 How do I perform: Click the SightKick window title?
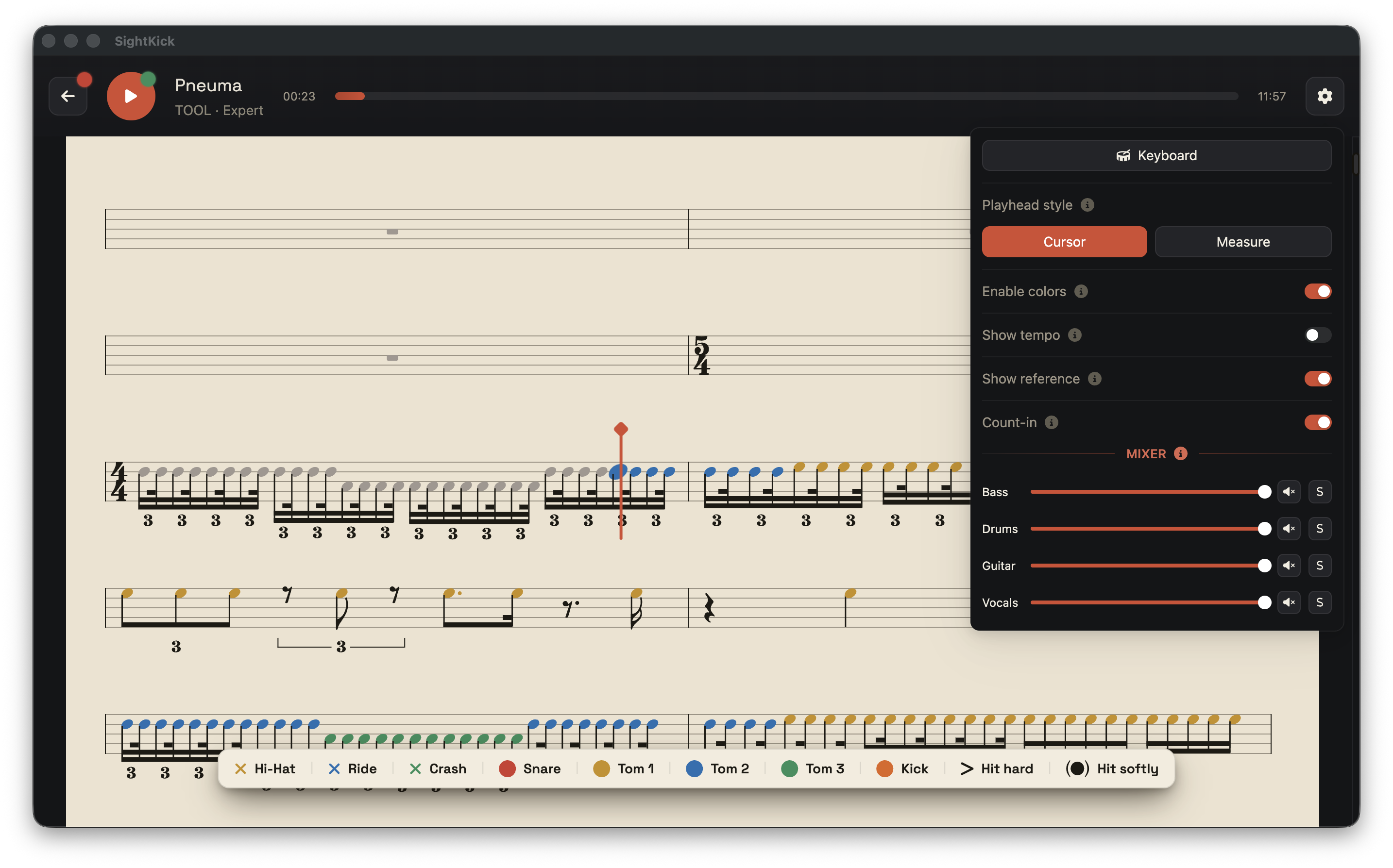click(x=145, y=41)
